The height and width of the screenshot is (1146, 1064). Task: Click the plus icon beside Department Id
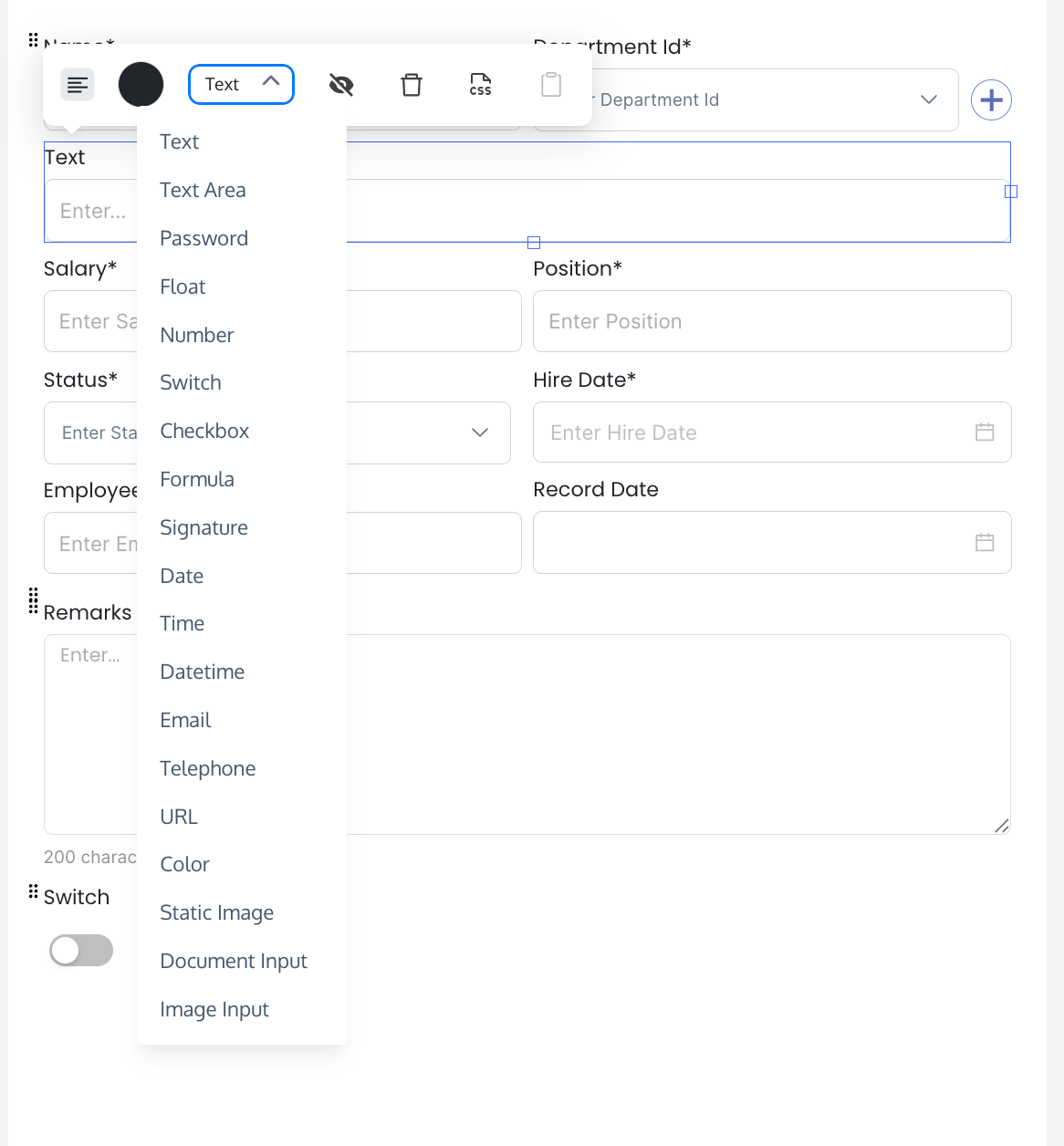click(991, 99)
